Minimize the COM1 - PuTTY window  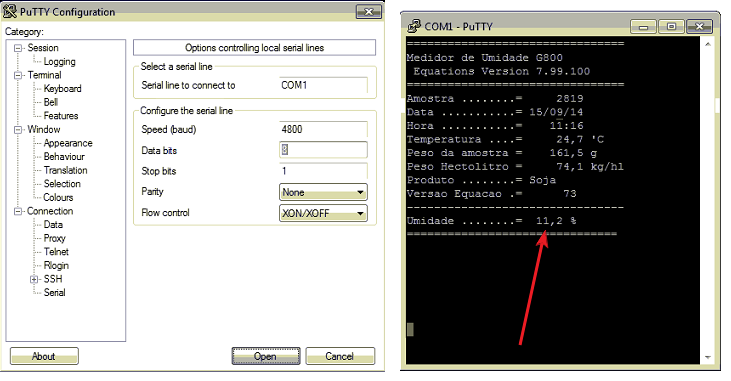point(643,27)
